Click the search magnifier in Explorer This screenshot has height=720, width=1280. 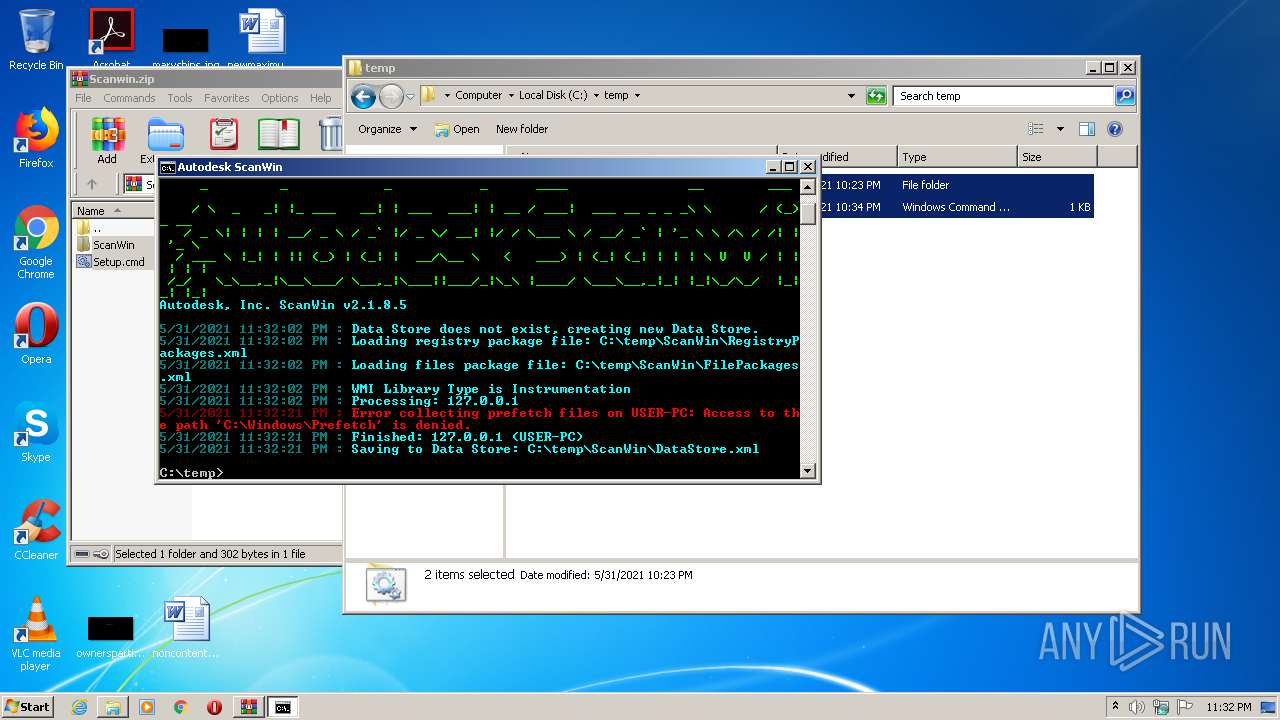pos(1125,96)
